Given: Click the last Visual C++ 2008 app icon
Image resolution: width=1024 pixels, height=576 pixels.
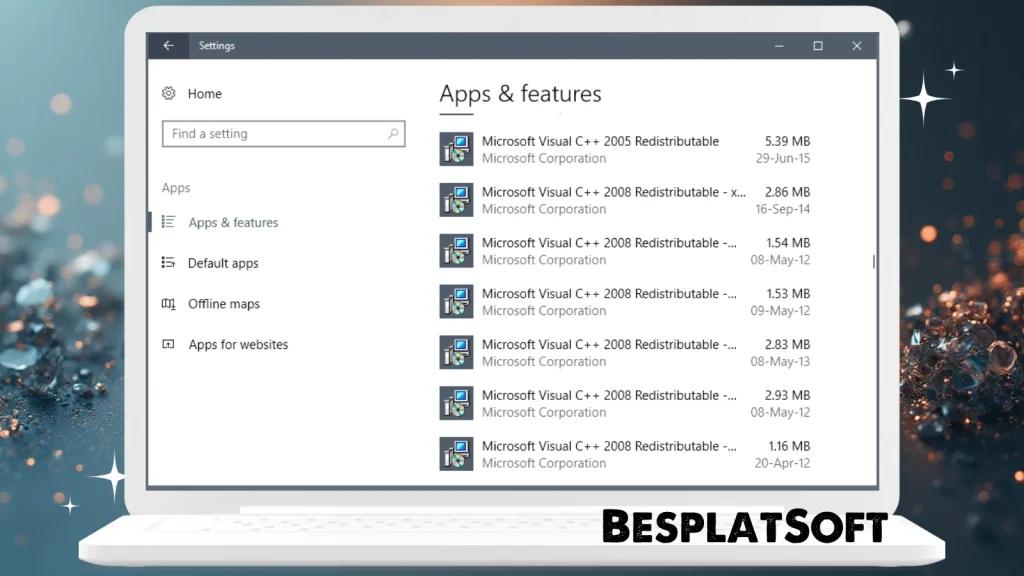Looking at the screenshot, I should pyautogui.click(x=456, y=453).
